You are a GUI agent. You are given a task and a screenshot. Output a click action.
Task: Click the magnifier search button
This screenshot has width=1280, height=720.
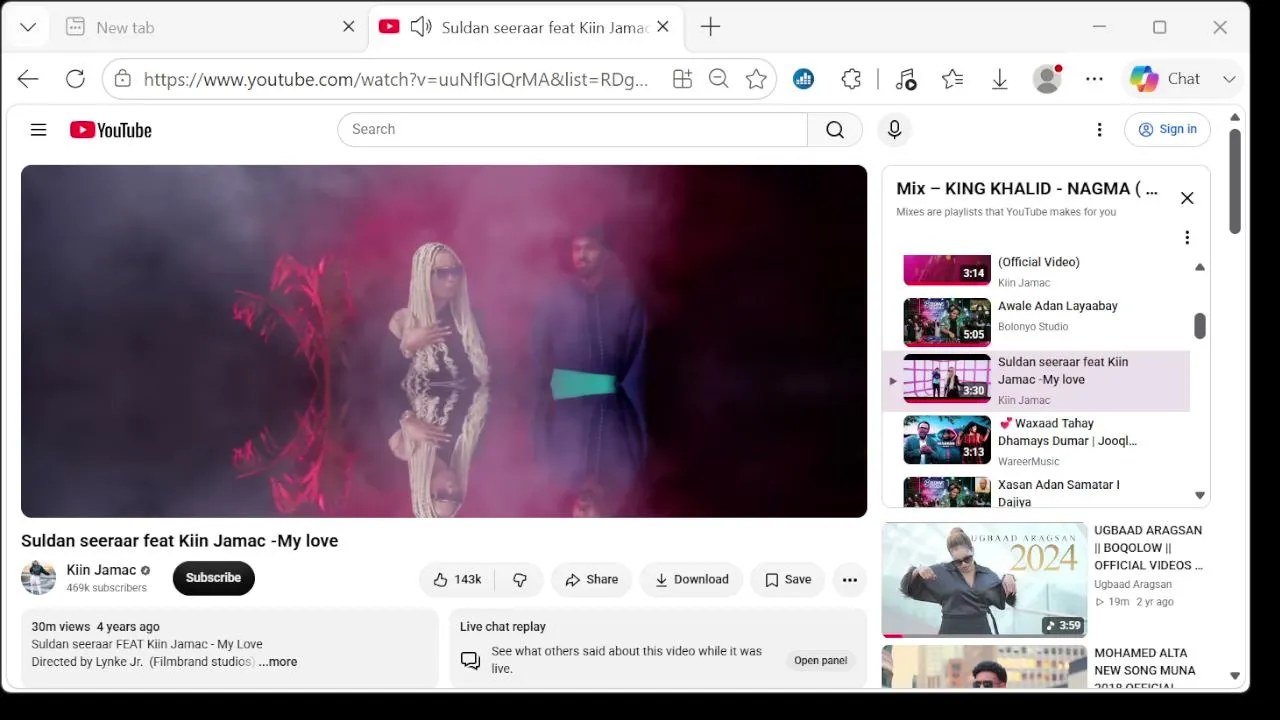point(835,129)
